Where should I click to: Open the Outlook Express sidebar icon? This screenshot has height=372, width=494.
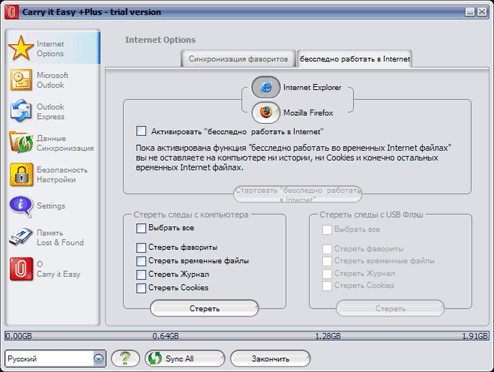(21, 111)
